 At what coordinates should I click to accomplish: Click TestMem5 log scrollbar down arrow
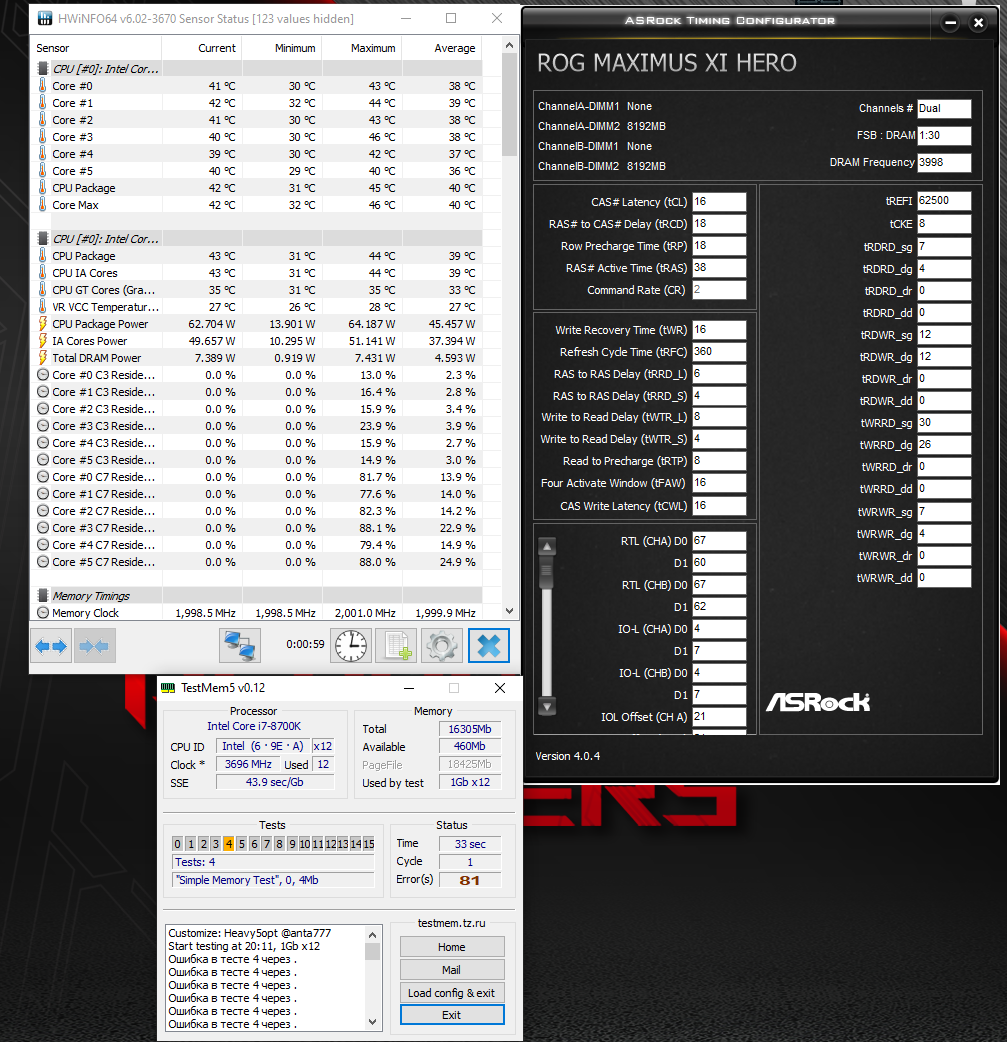coord(372,1022)
